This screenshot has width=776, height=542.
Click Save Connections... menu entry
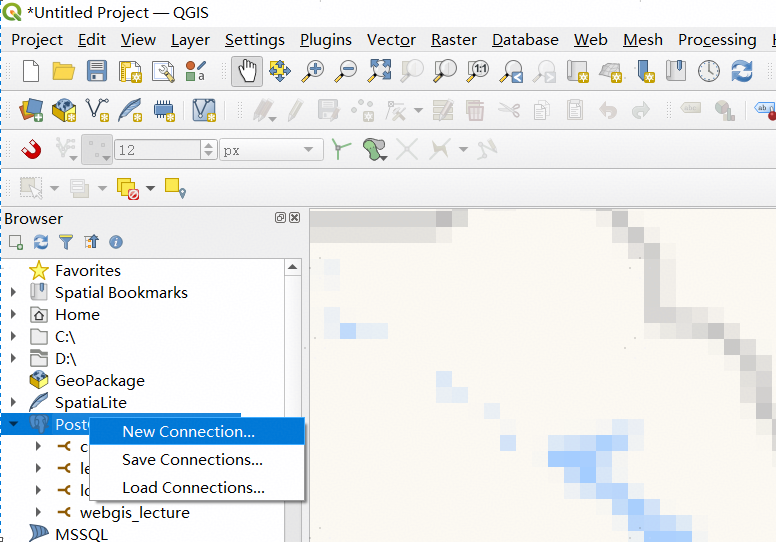pyautogui.click(x=192, y=460)
